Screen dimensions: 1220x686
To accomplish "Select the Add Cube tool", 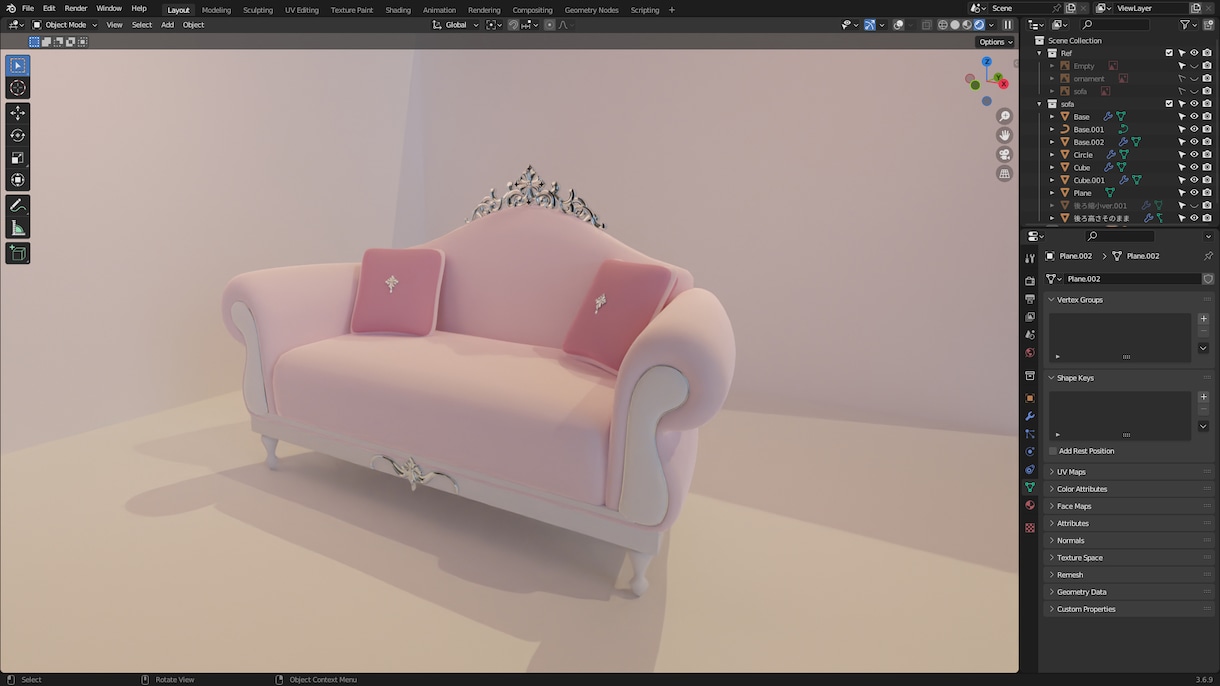I will click(x=18, y=253).
